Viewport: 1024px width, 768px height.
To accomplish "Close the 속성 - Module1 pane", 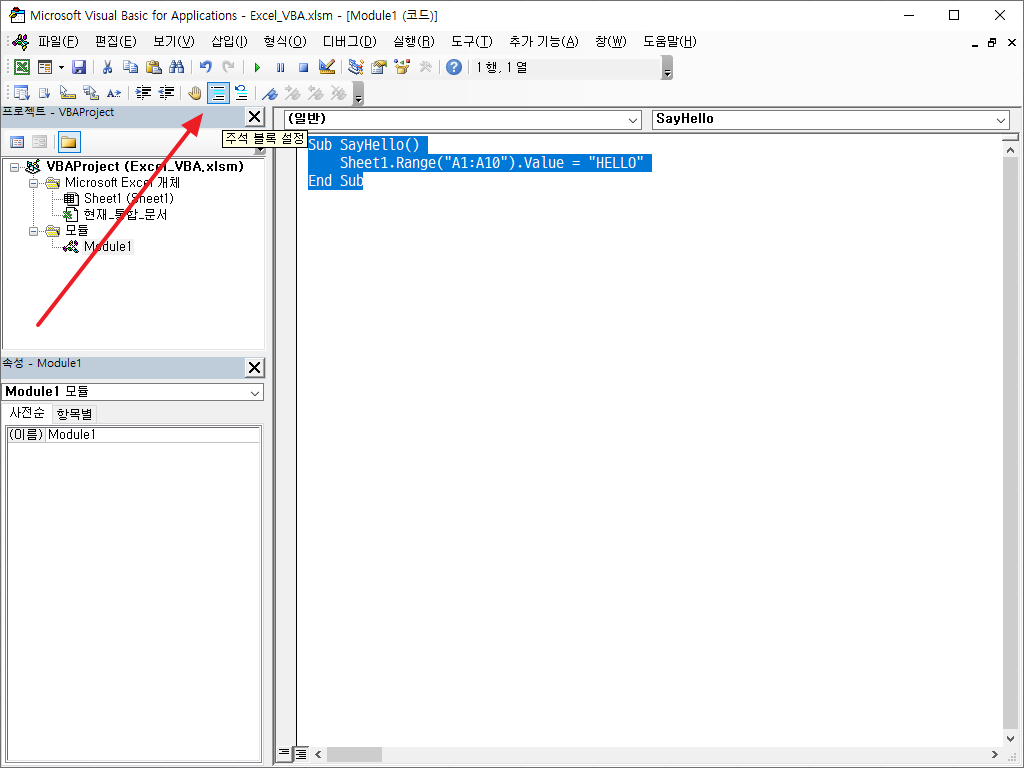I will (254, 368).
